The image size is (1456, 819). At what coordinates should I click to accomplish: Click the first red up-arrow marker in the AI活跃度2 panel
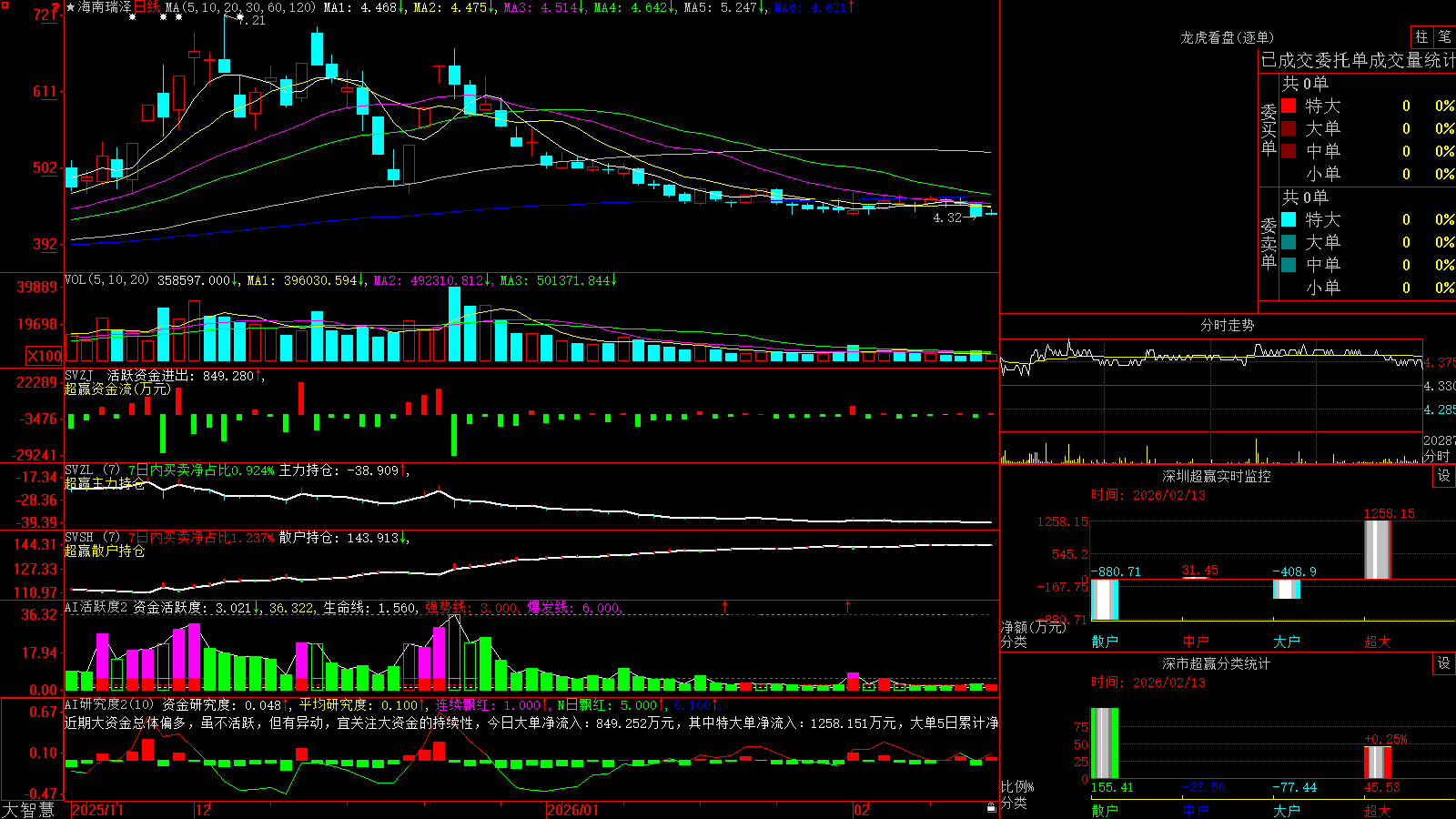[x=725, y=606]
